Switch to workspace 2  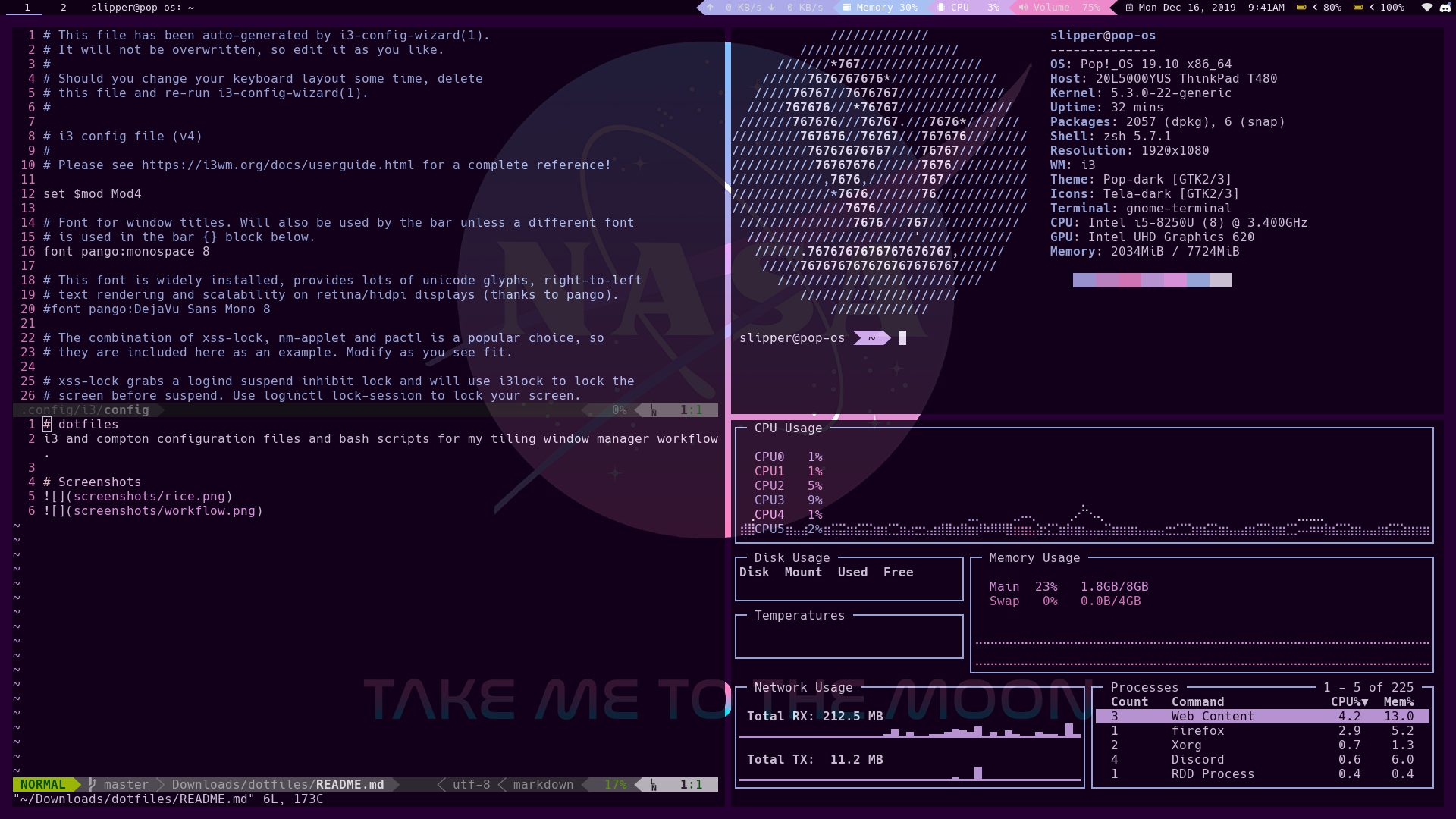pos(64,8)
